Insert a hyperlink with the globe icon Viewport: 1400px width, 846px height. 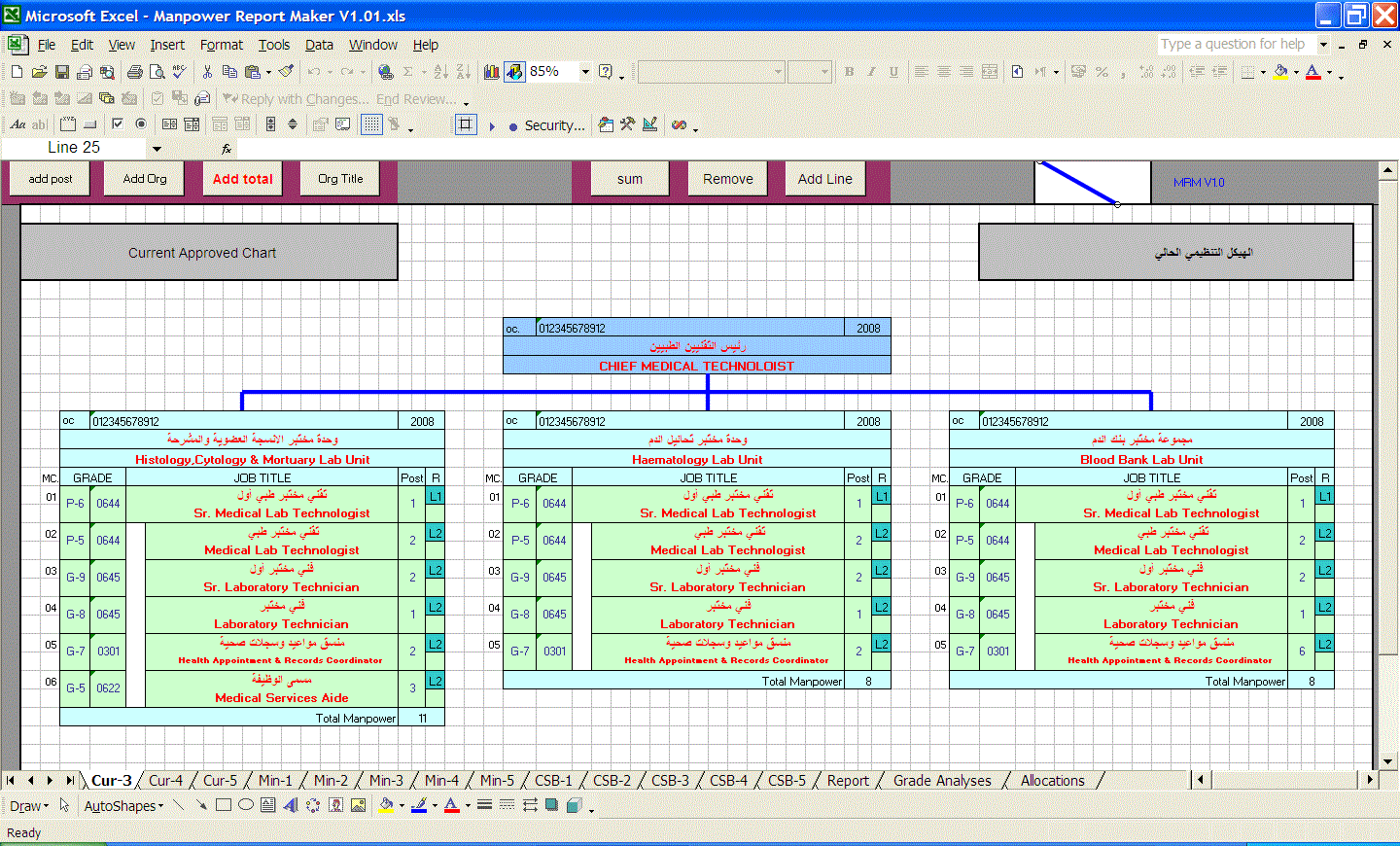(385, 72)
